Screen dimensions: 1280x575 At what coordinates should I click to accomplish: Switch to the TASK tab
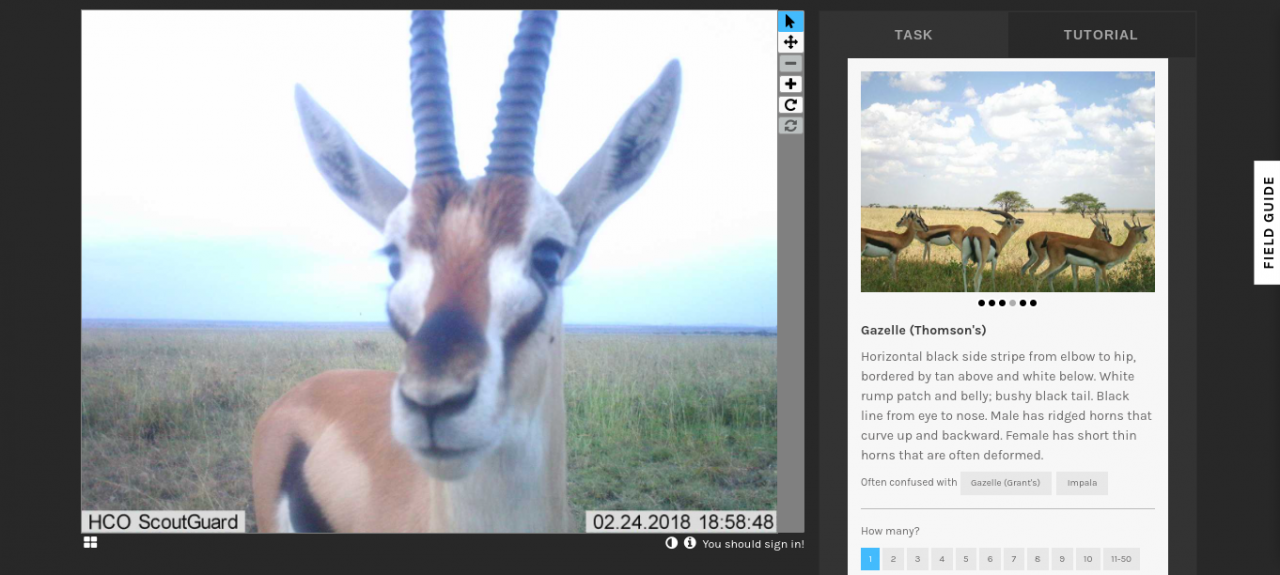(x=913, y=35)
